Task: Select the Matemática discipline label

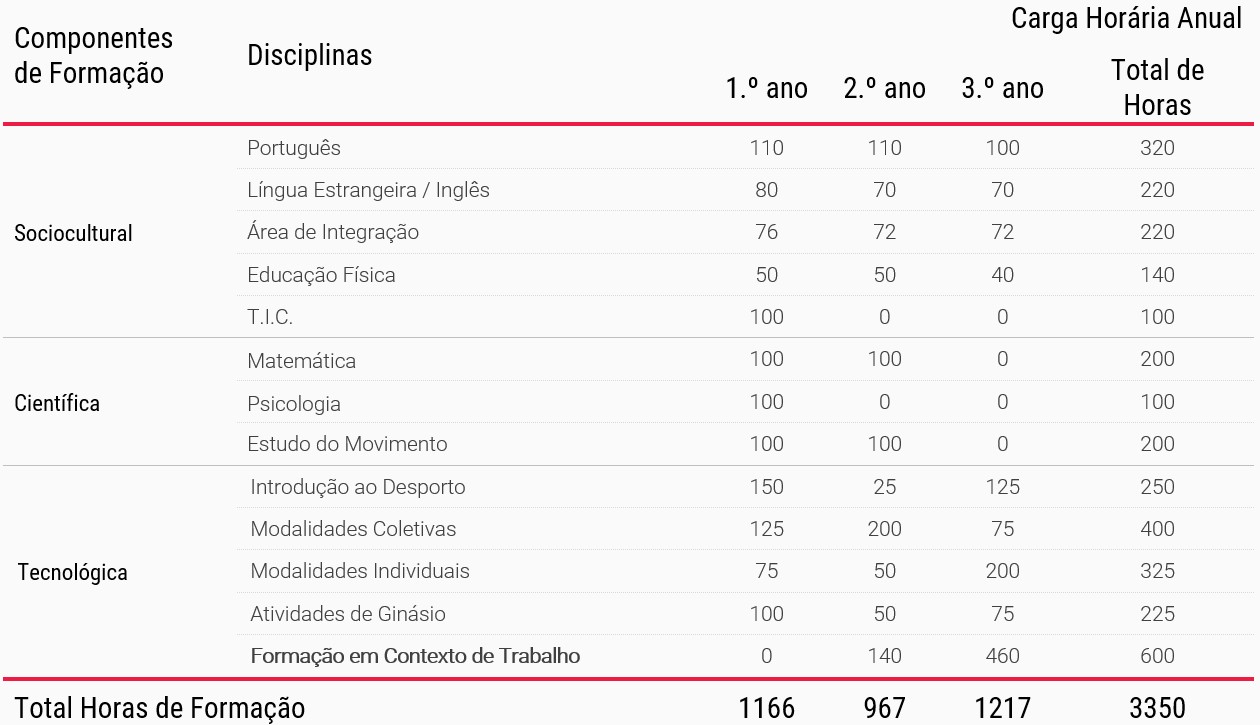Action: coord(301,361)
